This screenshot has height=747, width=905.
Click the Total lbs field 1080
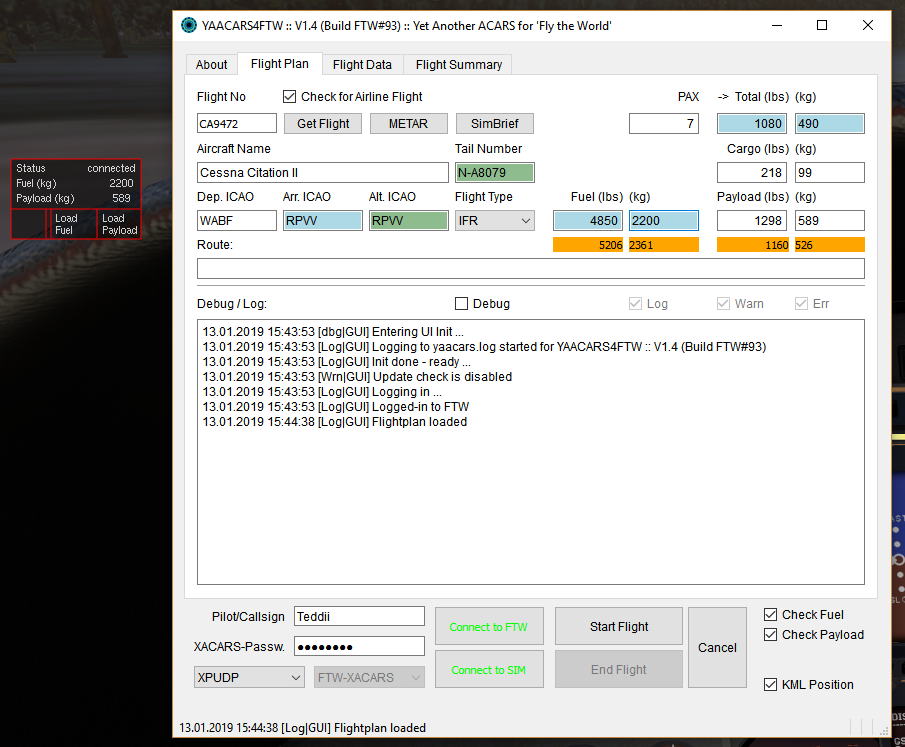click(751, 124)
